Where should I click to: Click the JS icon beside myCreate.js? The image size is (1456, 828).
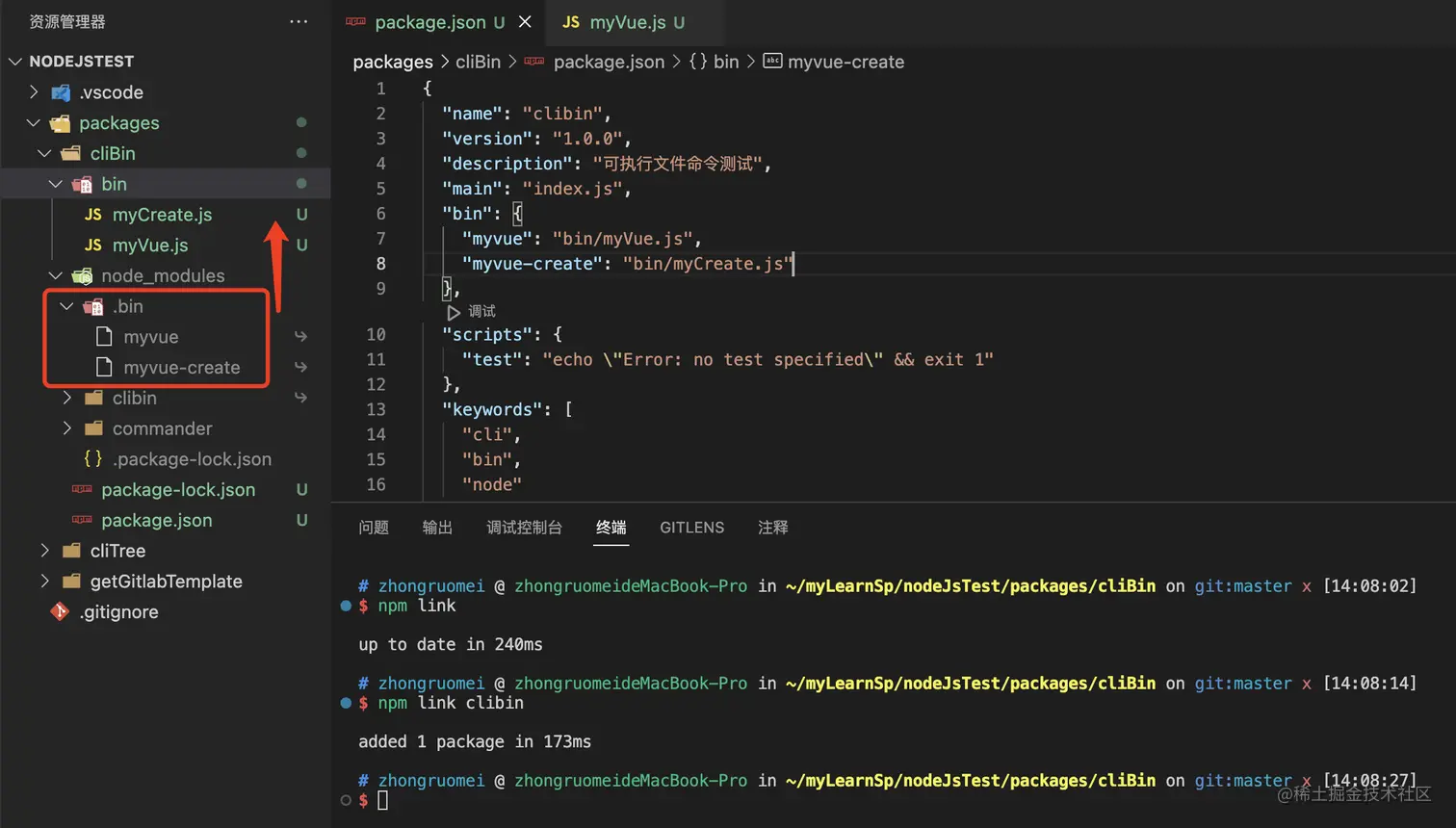(93, 215)
